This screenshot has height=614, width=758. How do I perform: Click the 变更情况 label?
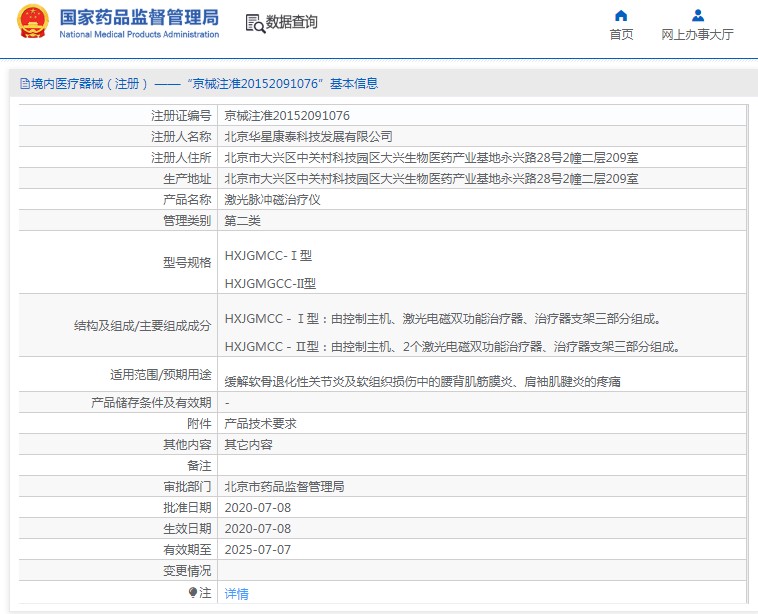[188, 571]
